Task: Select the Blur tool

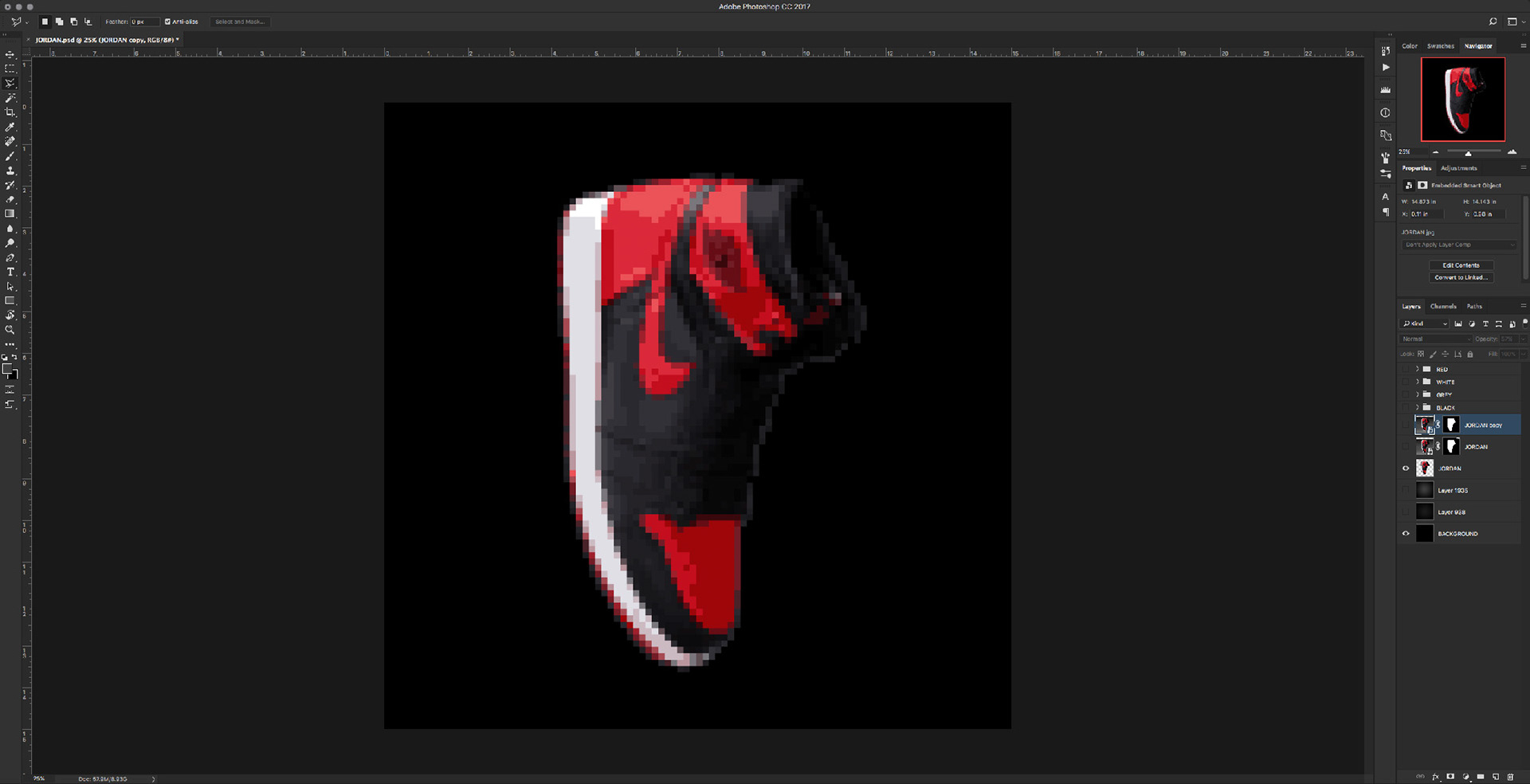Action: pos(10,229)
